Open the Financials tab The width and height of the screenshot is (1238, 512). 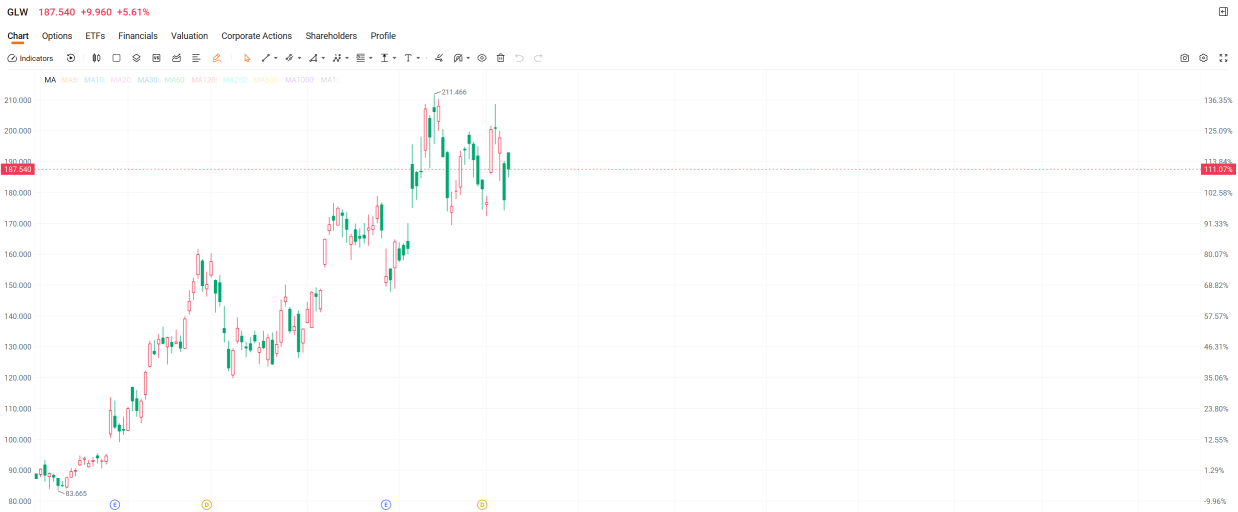[x=138, y=36]
